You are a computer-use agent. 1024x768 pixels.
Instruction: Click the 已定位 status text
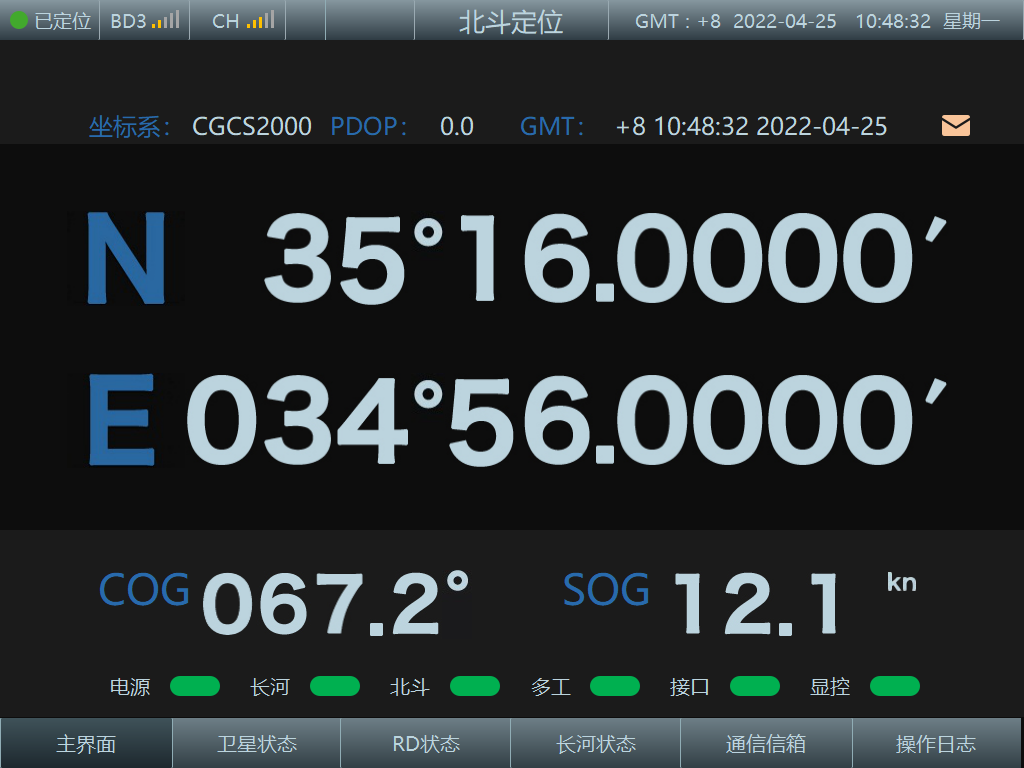tap(63, 21)
